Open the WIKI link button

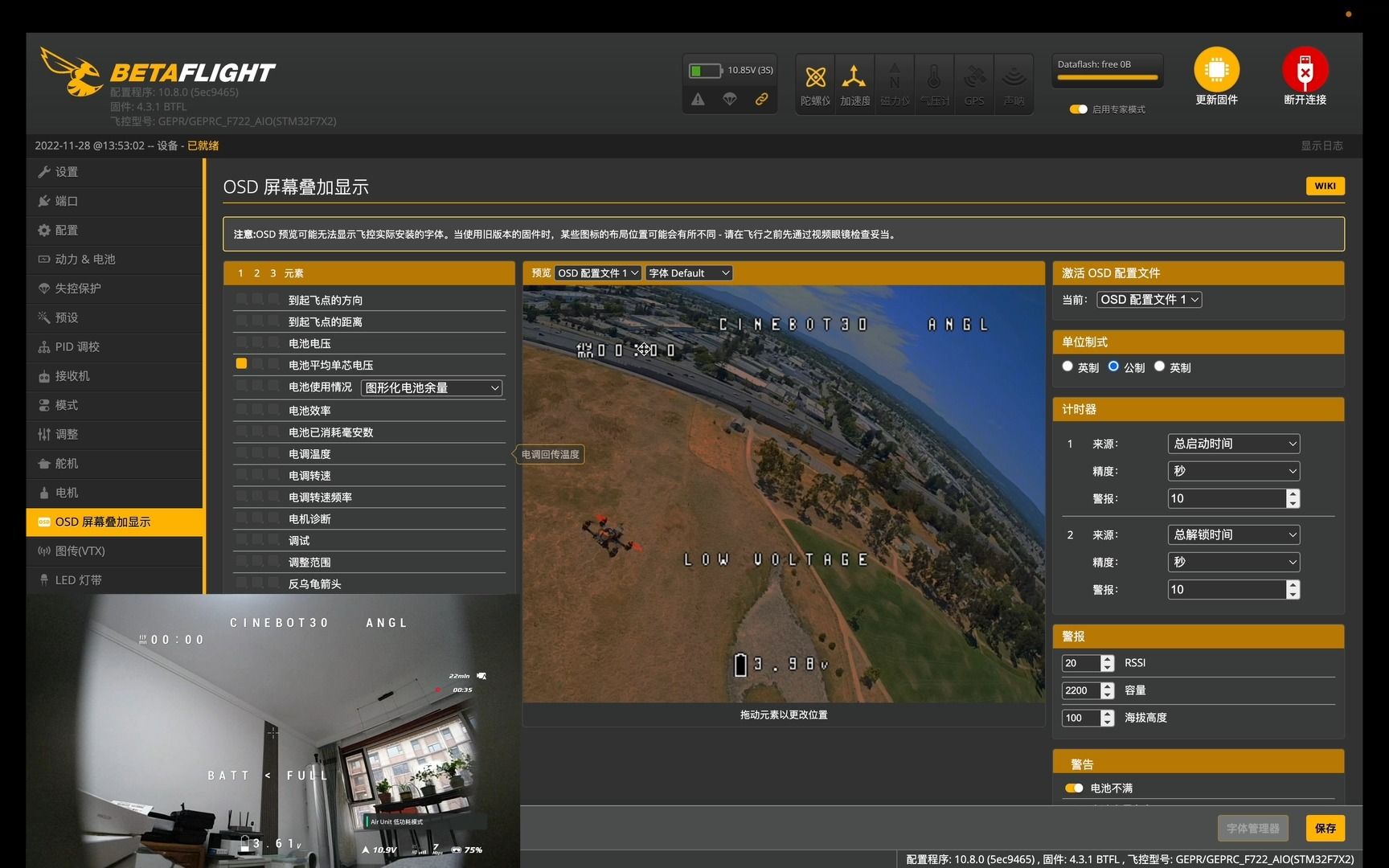tap(1325, 186)
